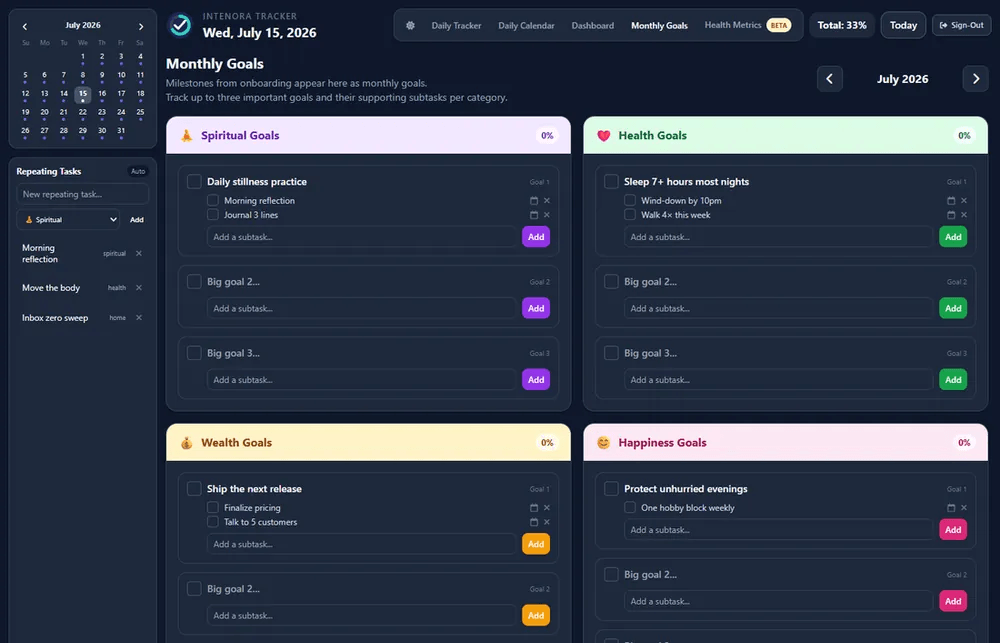Screen dimensions: 1000x643
Task: Check off Sleep 7+ hours most nights
Action: (611, 182)
